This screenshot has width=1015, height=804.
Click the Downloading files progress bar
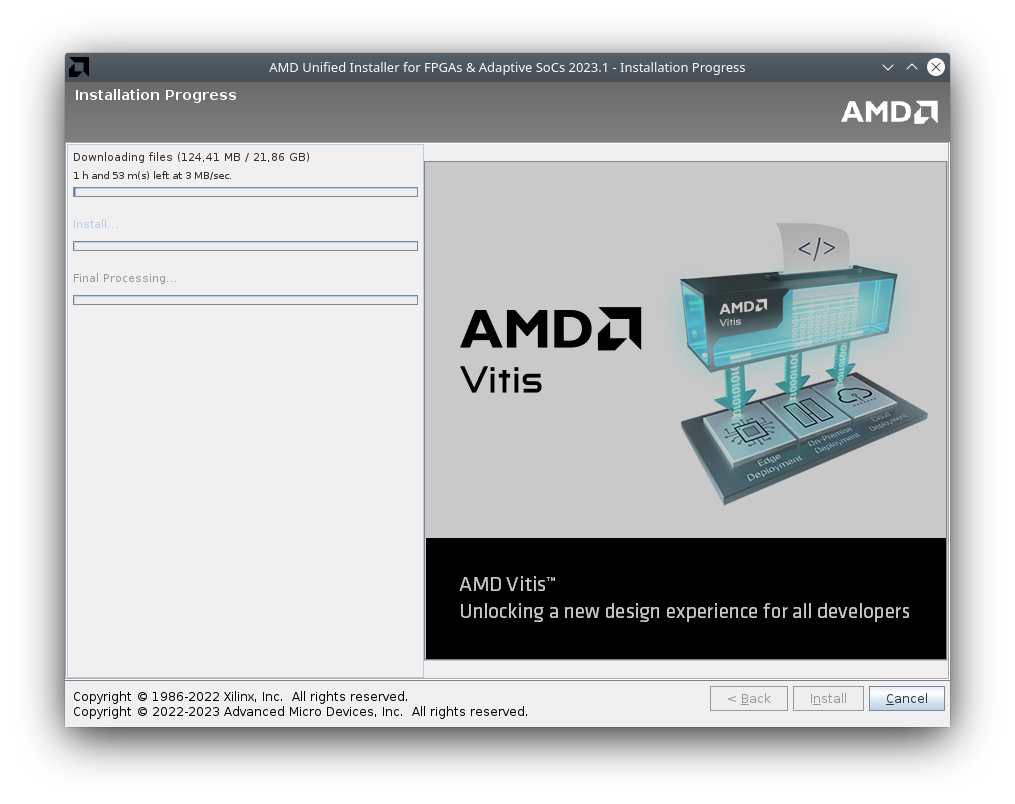click(x=245, y=192)
